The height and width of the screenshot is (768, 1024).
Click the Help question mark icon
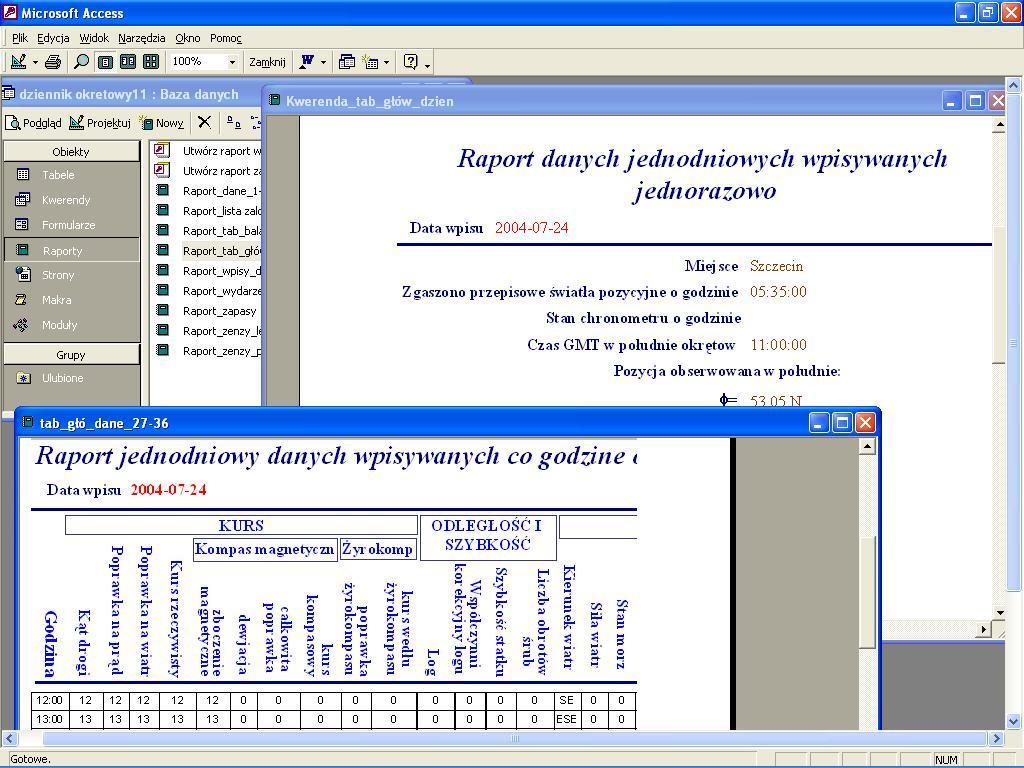[410, 62]
